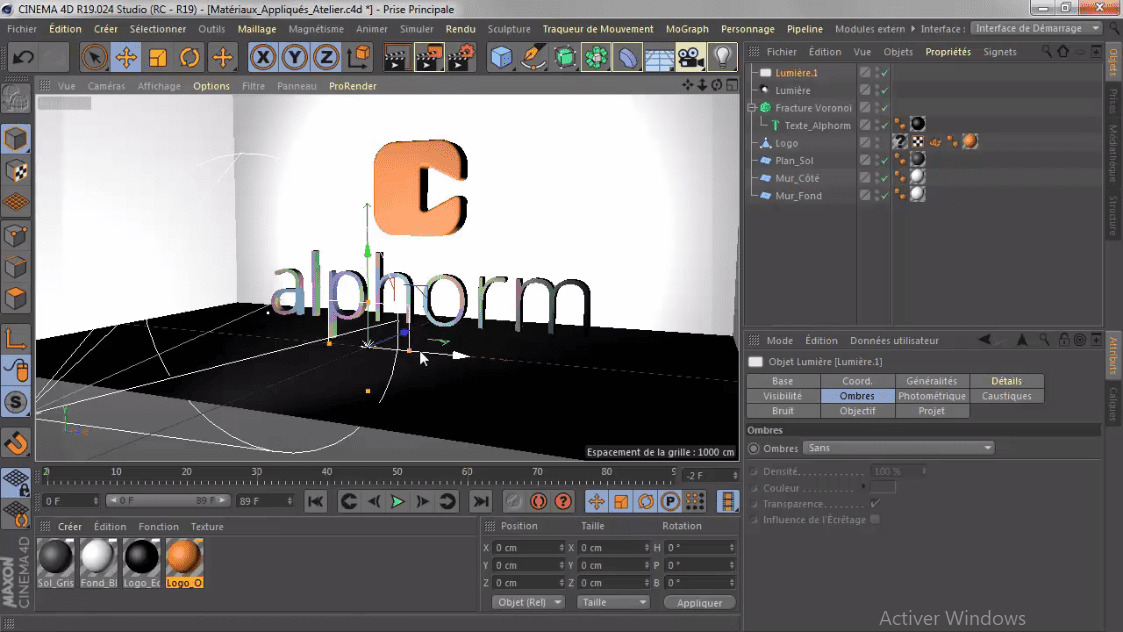Select Texte_Alphorm in the object tree
The width and height of the screenshot is (1123, 632).
(x=817, y=125)
